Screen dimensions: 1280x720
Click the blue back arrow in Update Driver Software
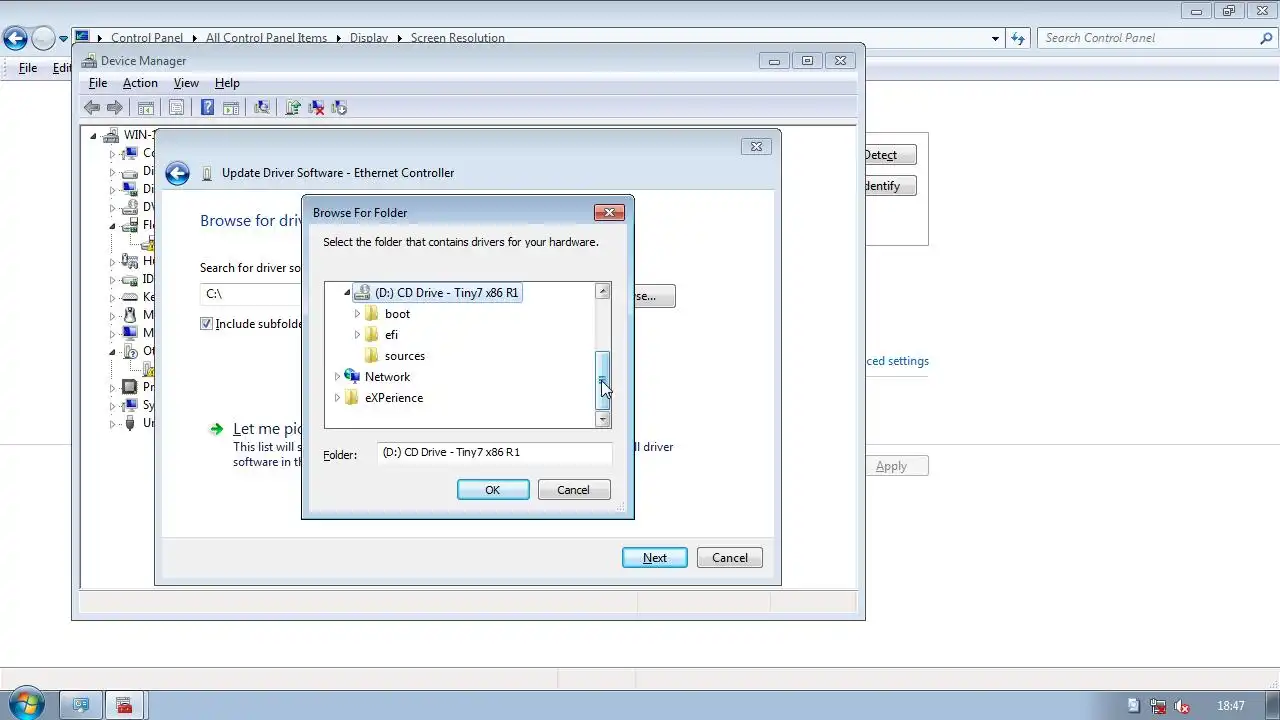click(177, 173)
